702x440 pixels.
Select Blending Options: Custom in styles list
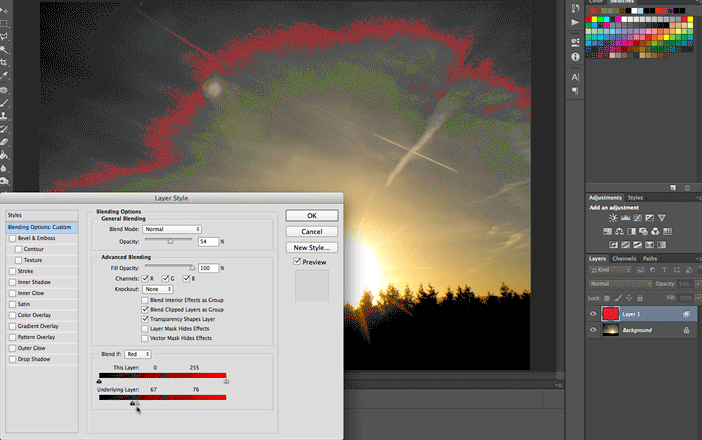pyautogui.click(x=42, y=227)
